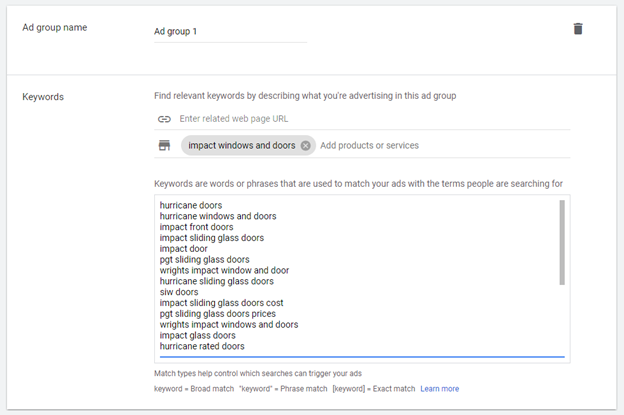Image resolution: width=624 pixels, height=415 pixels.
Task: Click the link icon beside URL field
Action: coord(164,119)
